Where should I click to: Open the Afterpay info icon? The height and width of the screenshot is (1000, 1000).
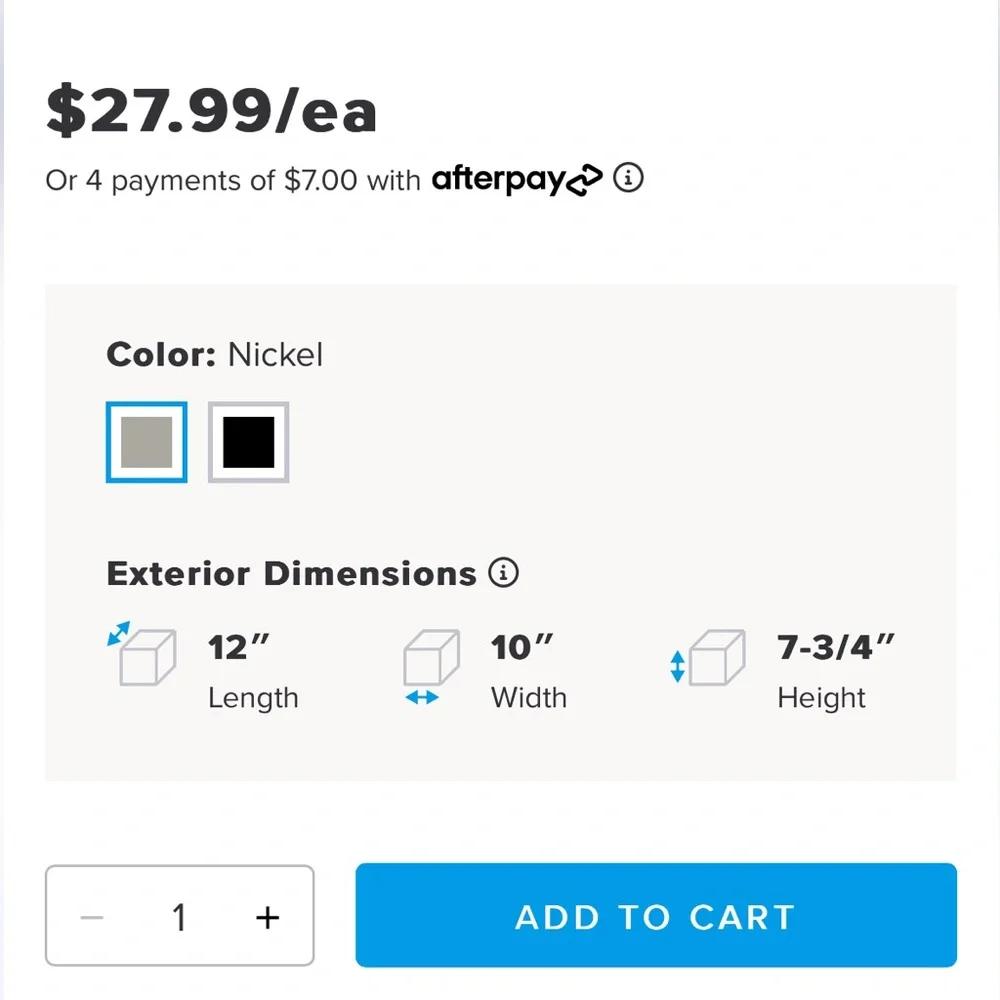(x=628, y=177)
